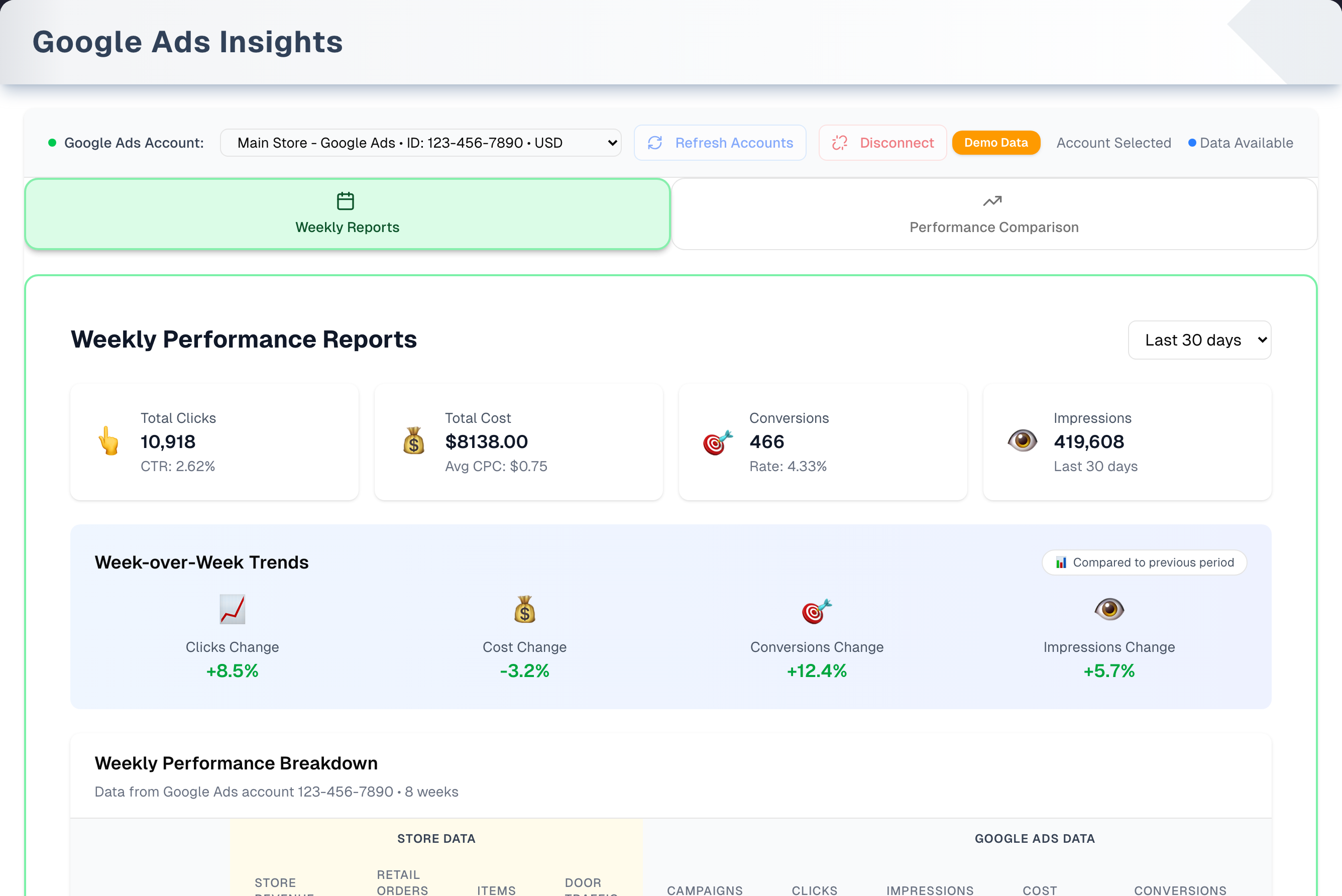Click the money bag icon in Total Cost
The image size is (1342, 896).
click(x=414, y=441)
